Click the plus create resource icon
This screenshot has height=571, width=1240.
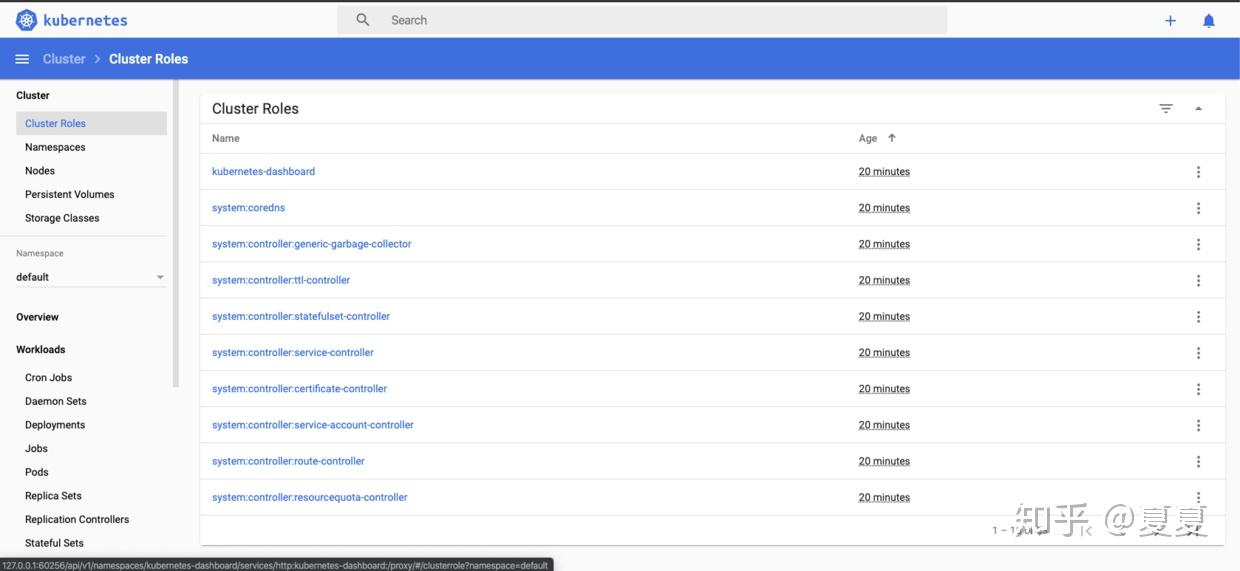point(1170,20)
